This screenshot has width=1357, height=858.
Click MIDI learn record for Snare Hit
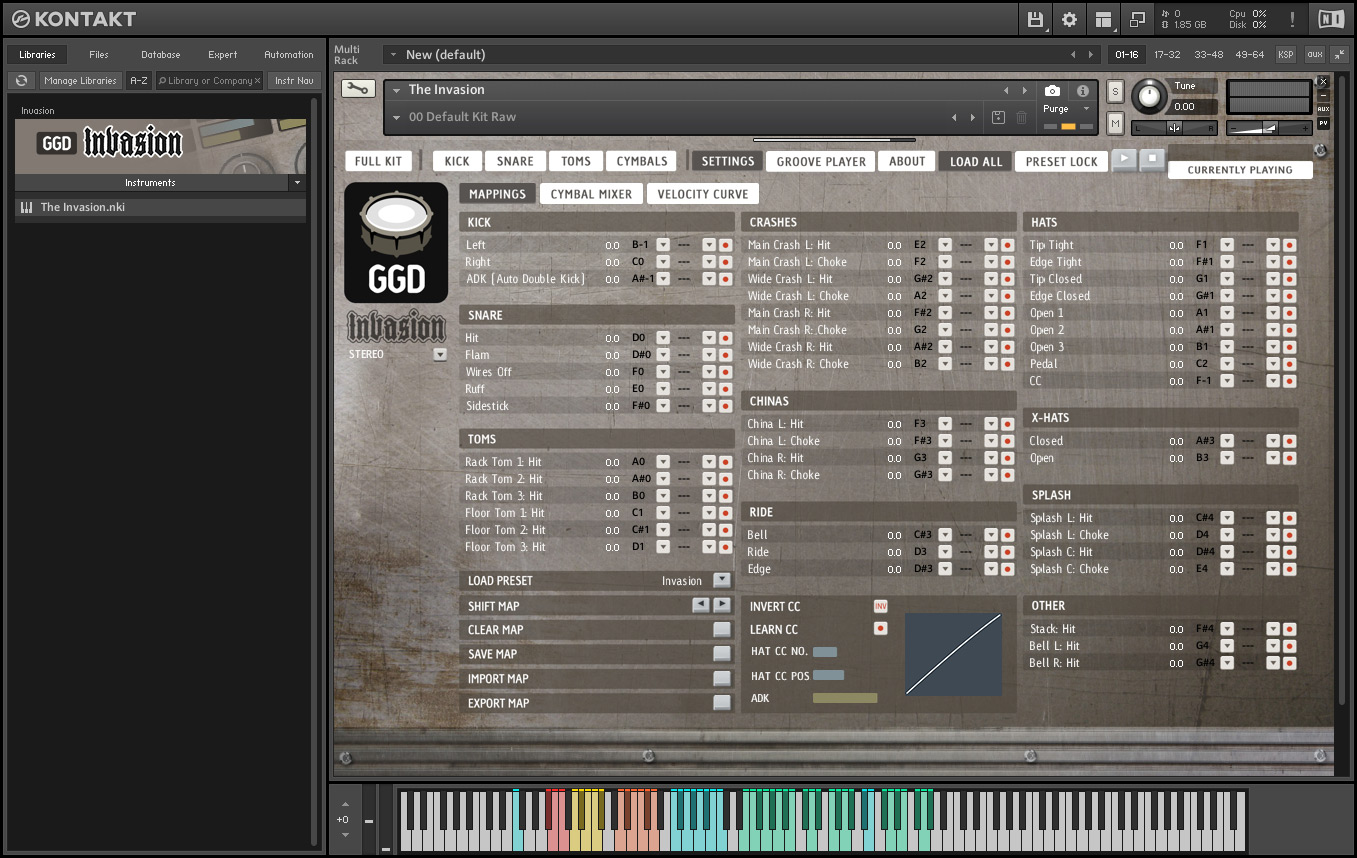725,338
